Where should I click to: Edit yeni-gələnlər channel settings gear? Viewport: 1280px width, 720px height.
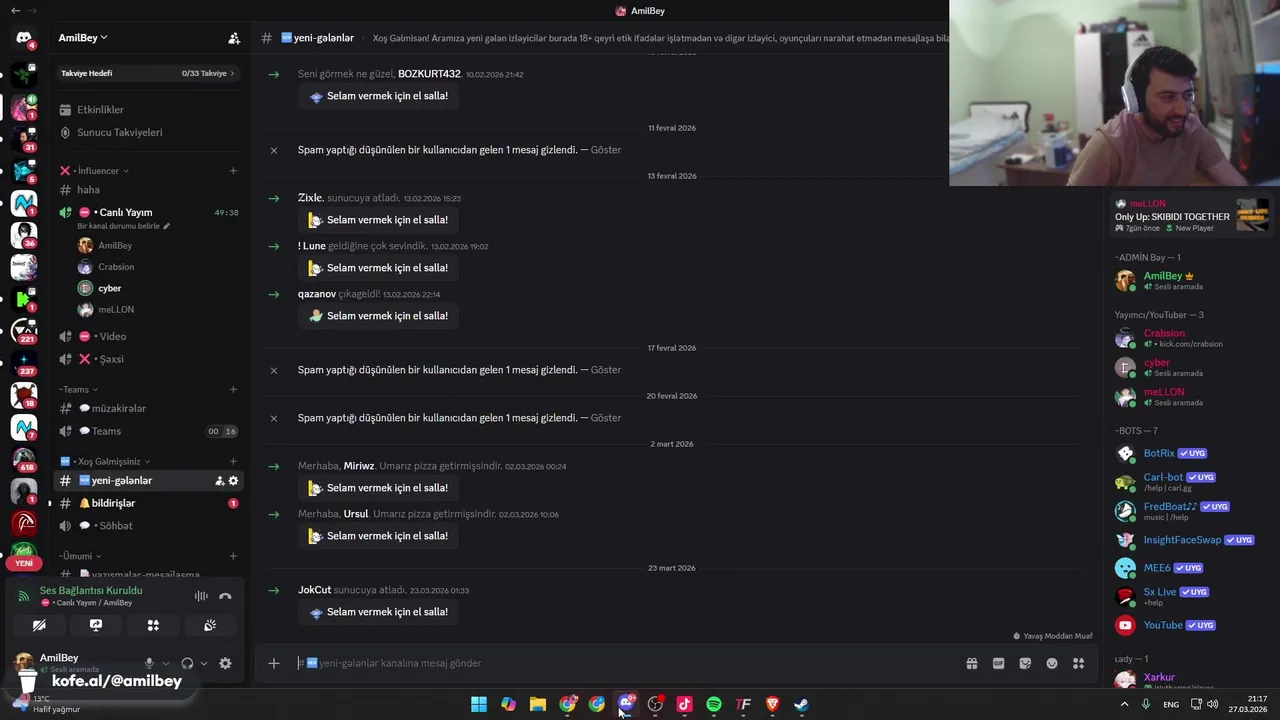[234, 481]
